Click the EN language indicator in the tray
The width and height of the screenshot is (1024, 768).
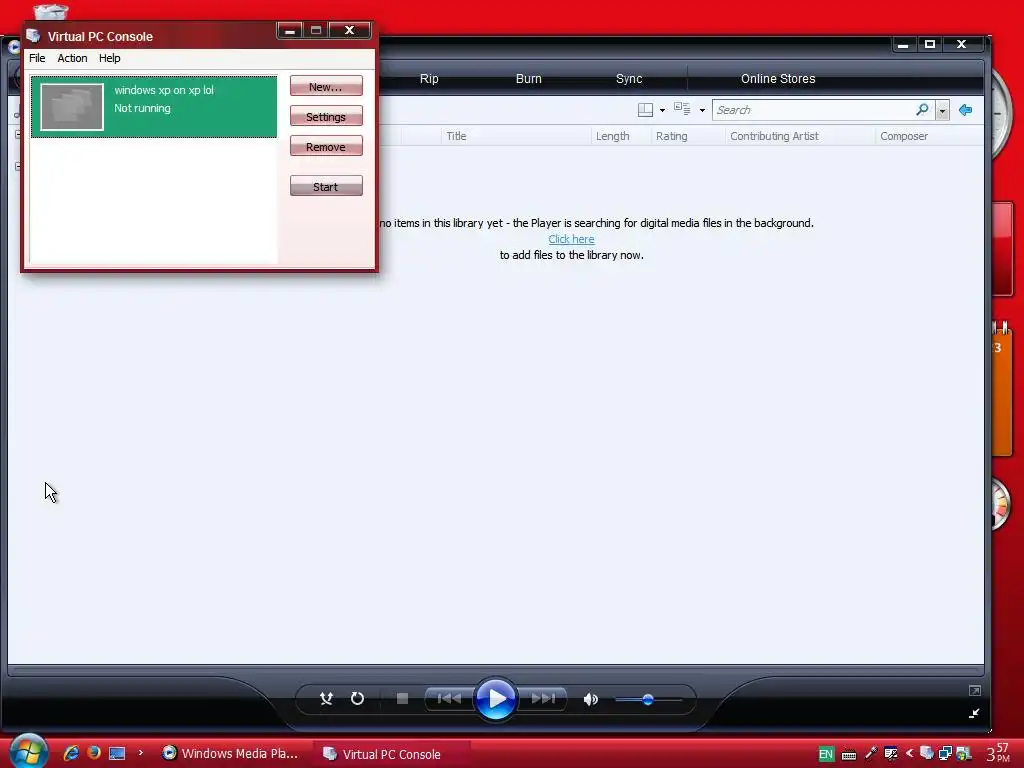click(825, 754)
